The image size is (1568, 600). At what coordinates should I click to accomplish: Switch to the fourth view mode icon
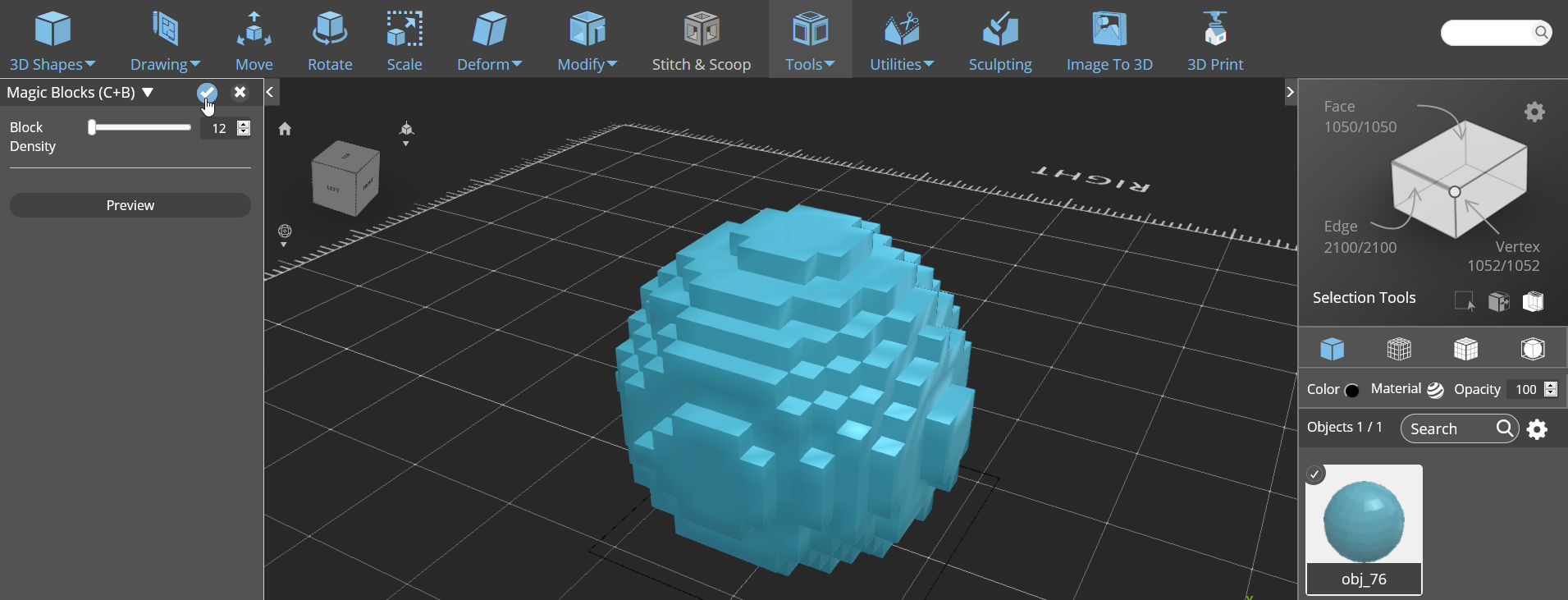click(1533, 349)
